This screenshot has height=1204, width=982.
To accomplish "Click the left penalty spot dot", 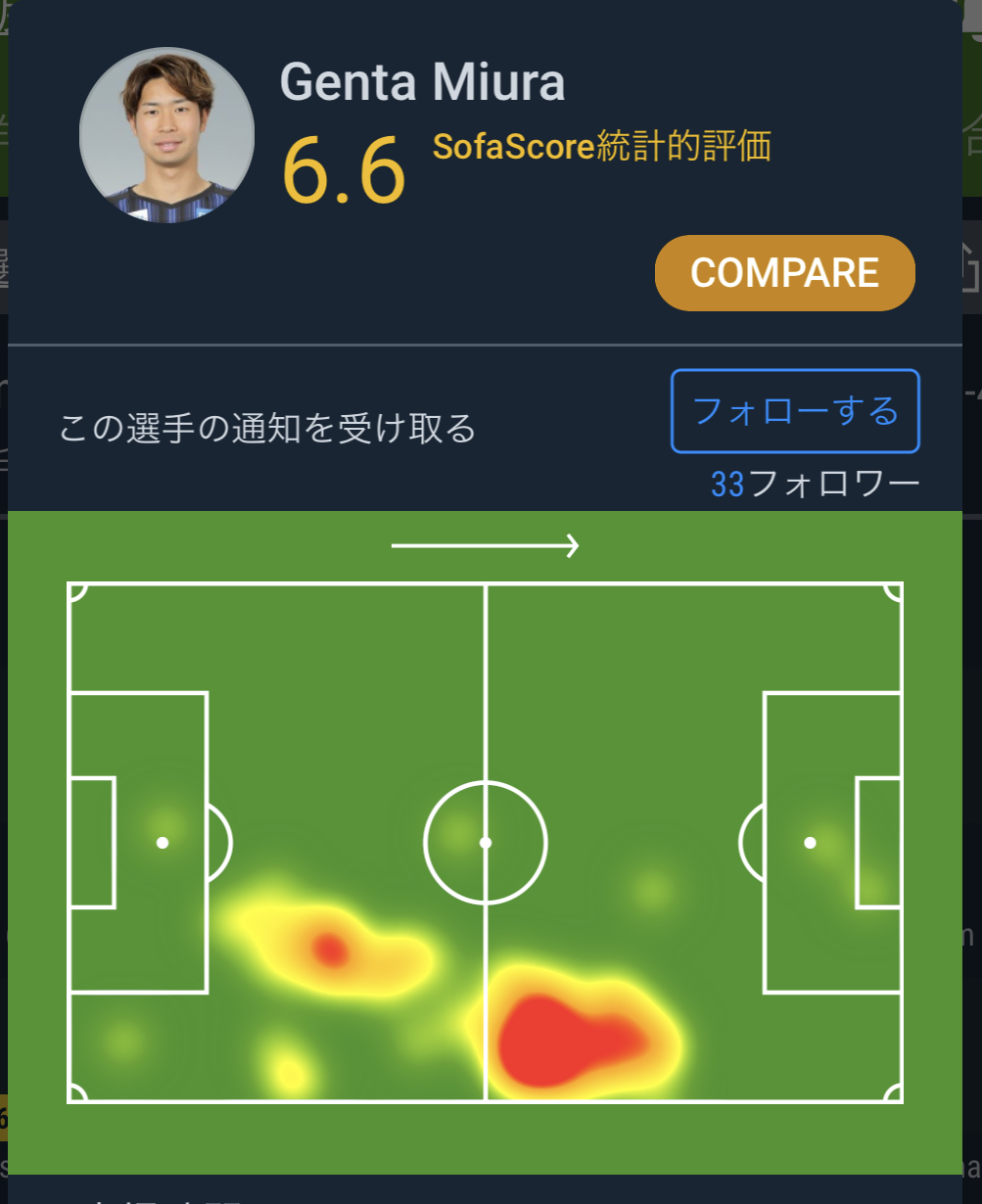I will click(163, 842).
